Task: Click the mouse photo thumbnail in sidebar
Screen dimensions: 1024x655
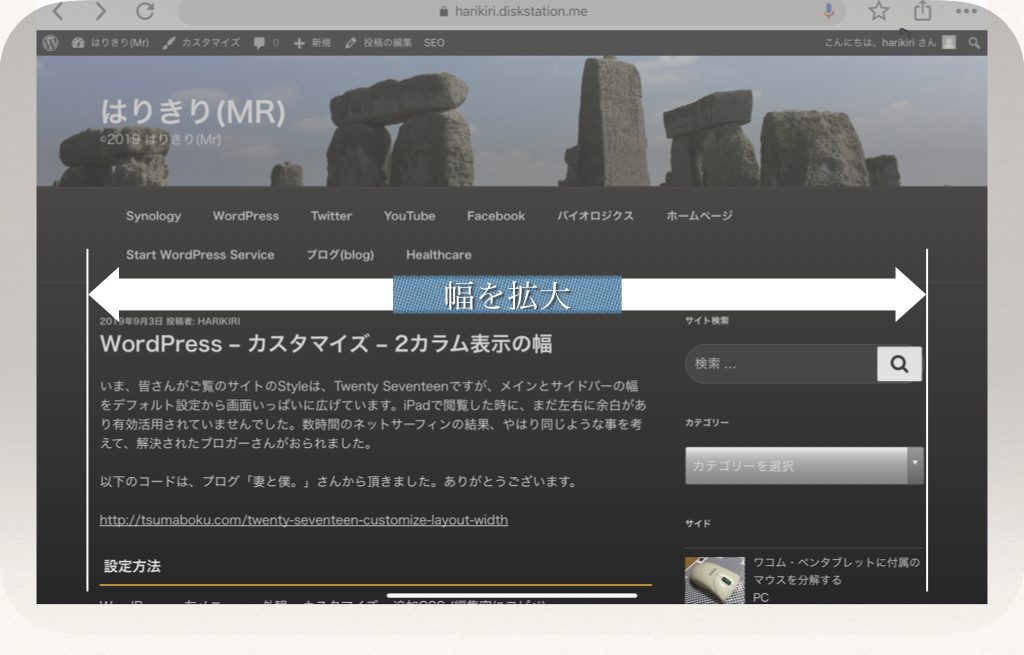Action: tap(714, 581)
